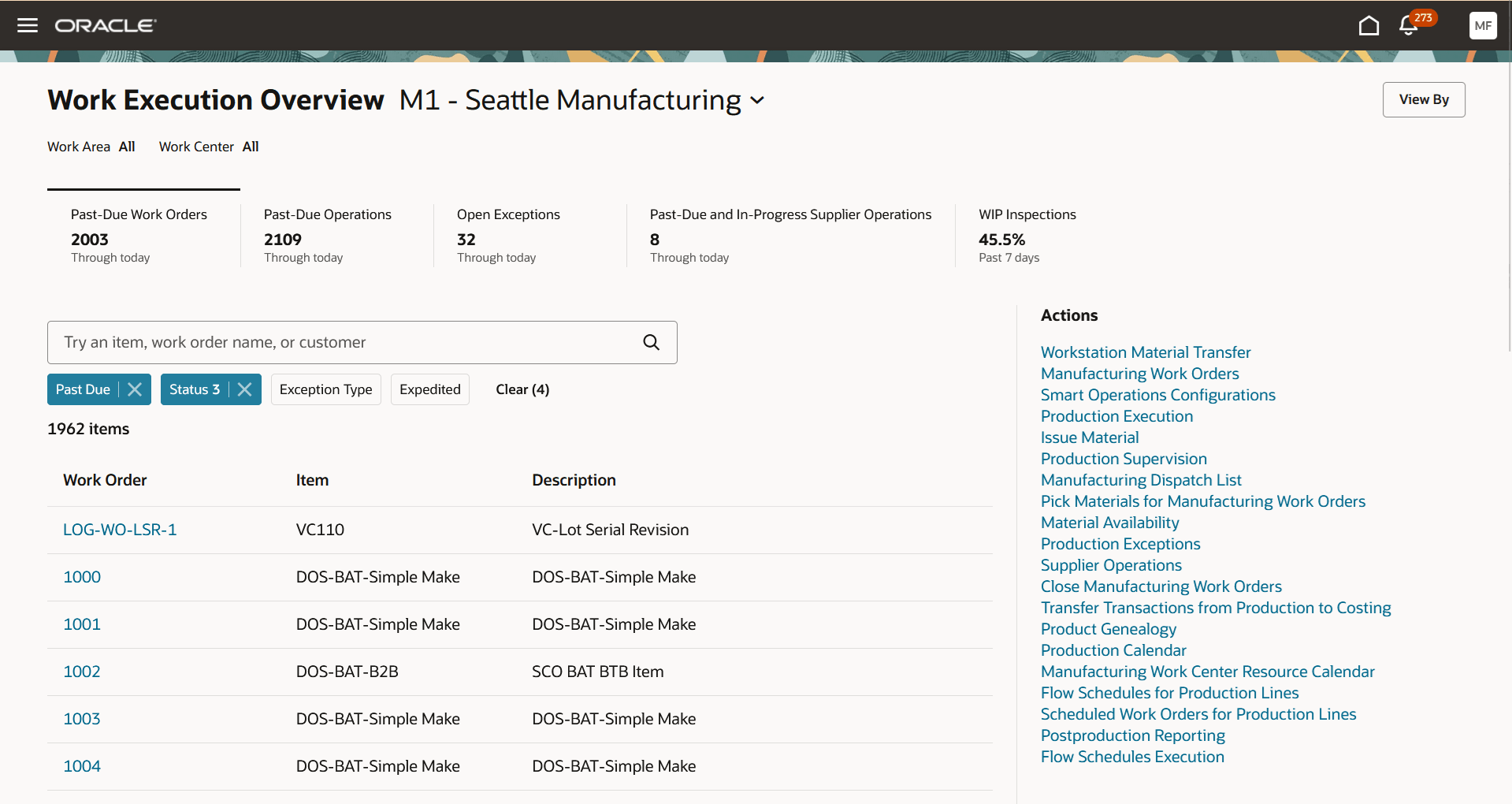Open the notifications bell
Viewport: 1512px width, 804px height.
point(1409,25)
